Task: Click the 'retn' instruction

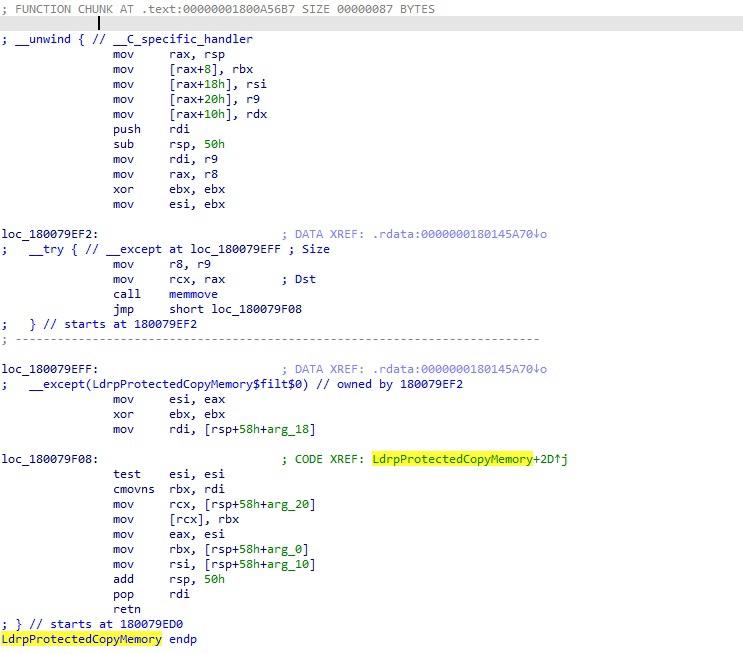Action: (x=127, y=609)
